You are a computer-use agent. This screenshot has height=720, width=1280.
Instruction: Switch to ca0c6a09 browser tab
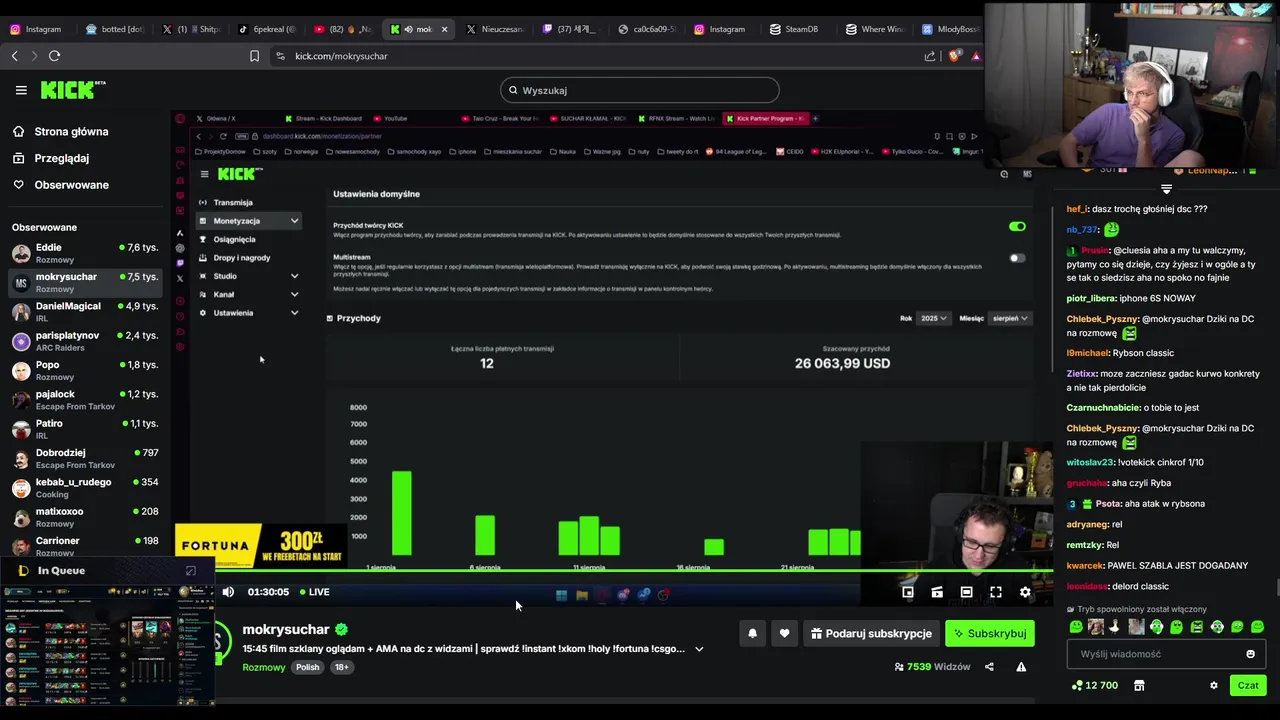coord(646,29)
